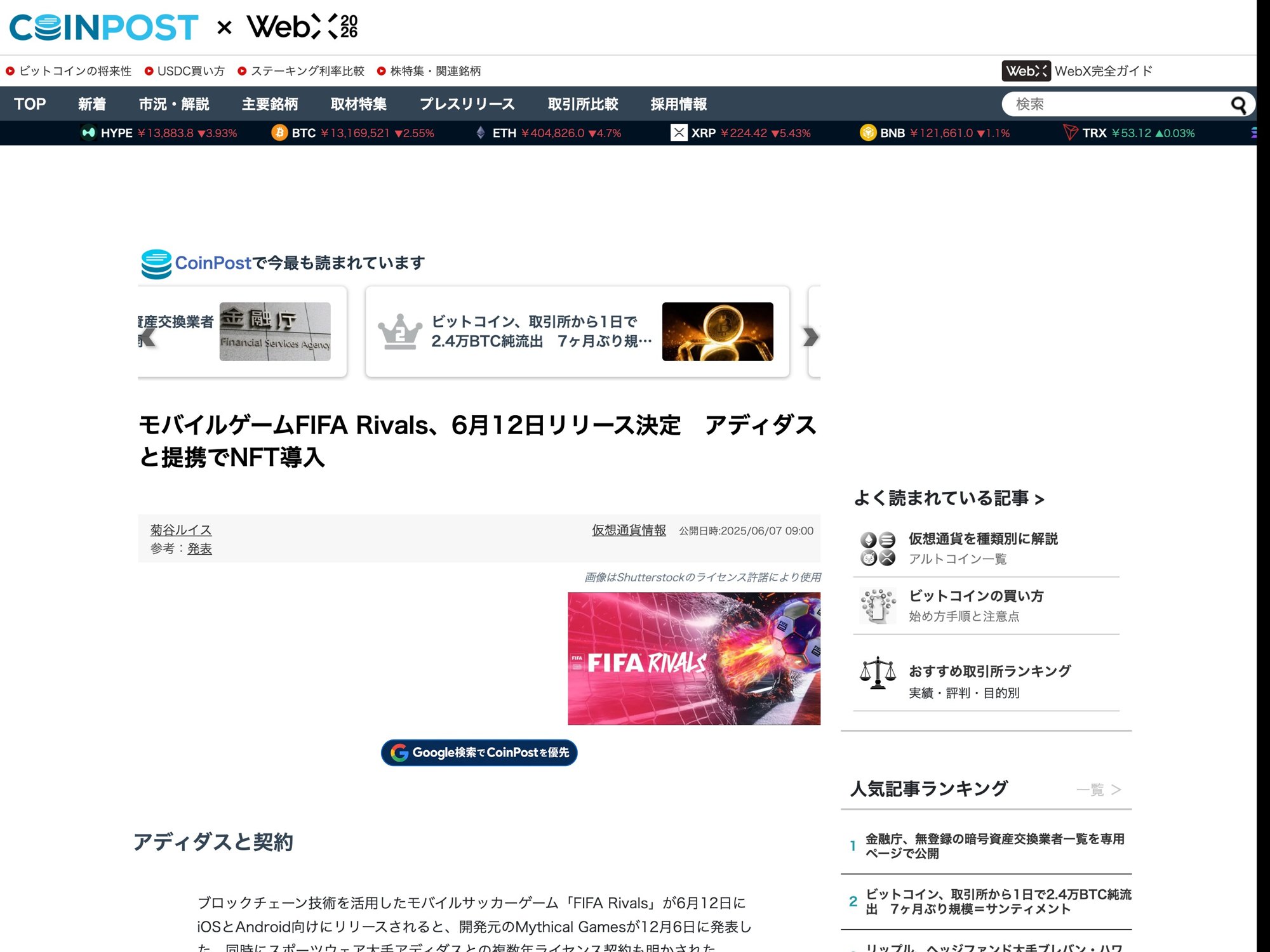This screenshot has width=1270, height=952.
Task: Open the 金融庁 building thumbnail
Action: pyautogui.click(x=275, y=332)
